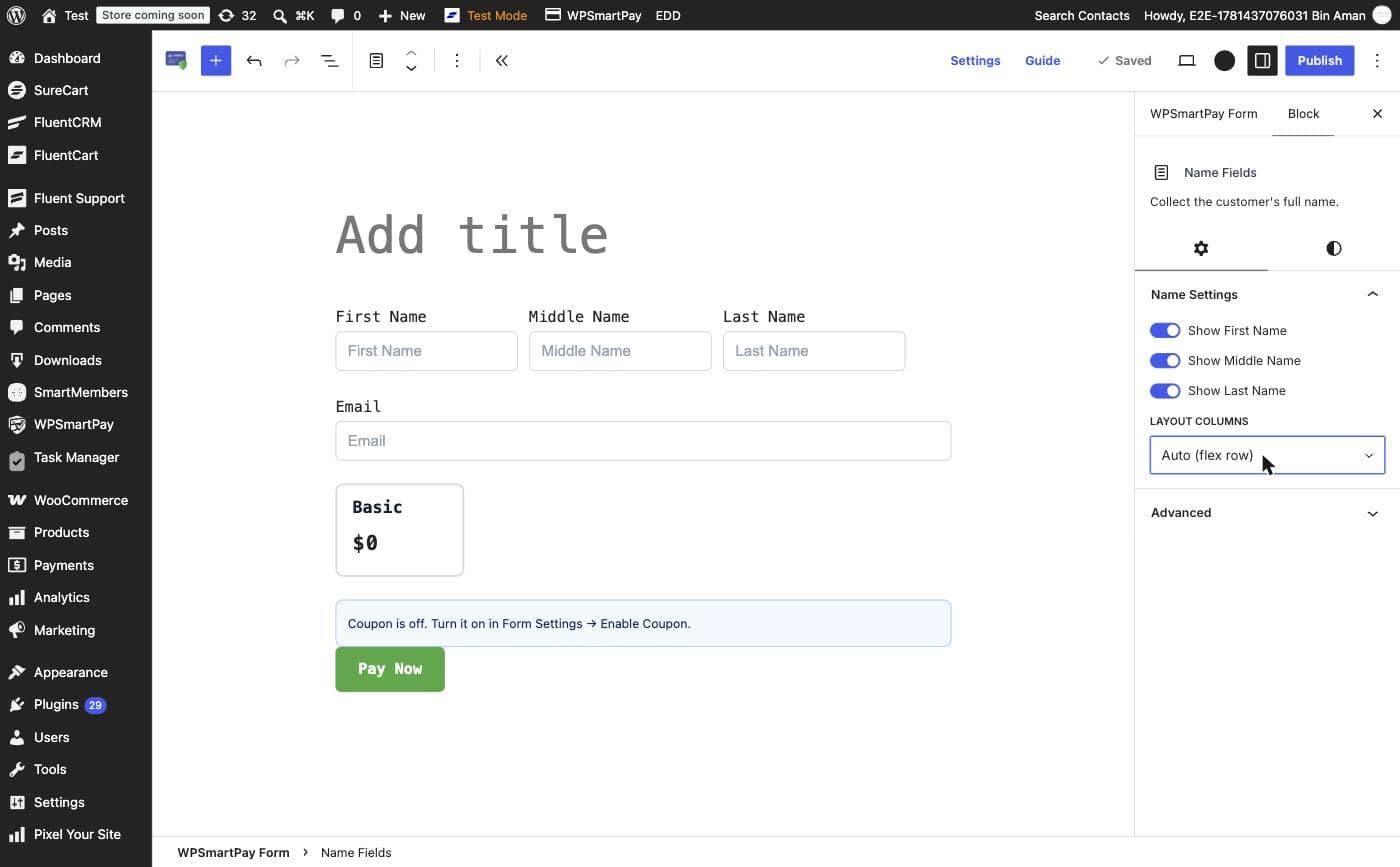Click WPSmartPay Form in breadcrumb

point(233,853)
